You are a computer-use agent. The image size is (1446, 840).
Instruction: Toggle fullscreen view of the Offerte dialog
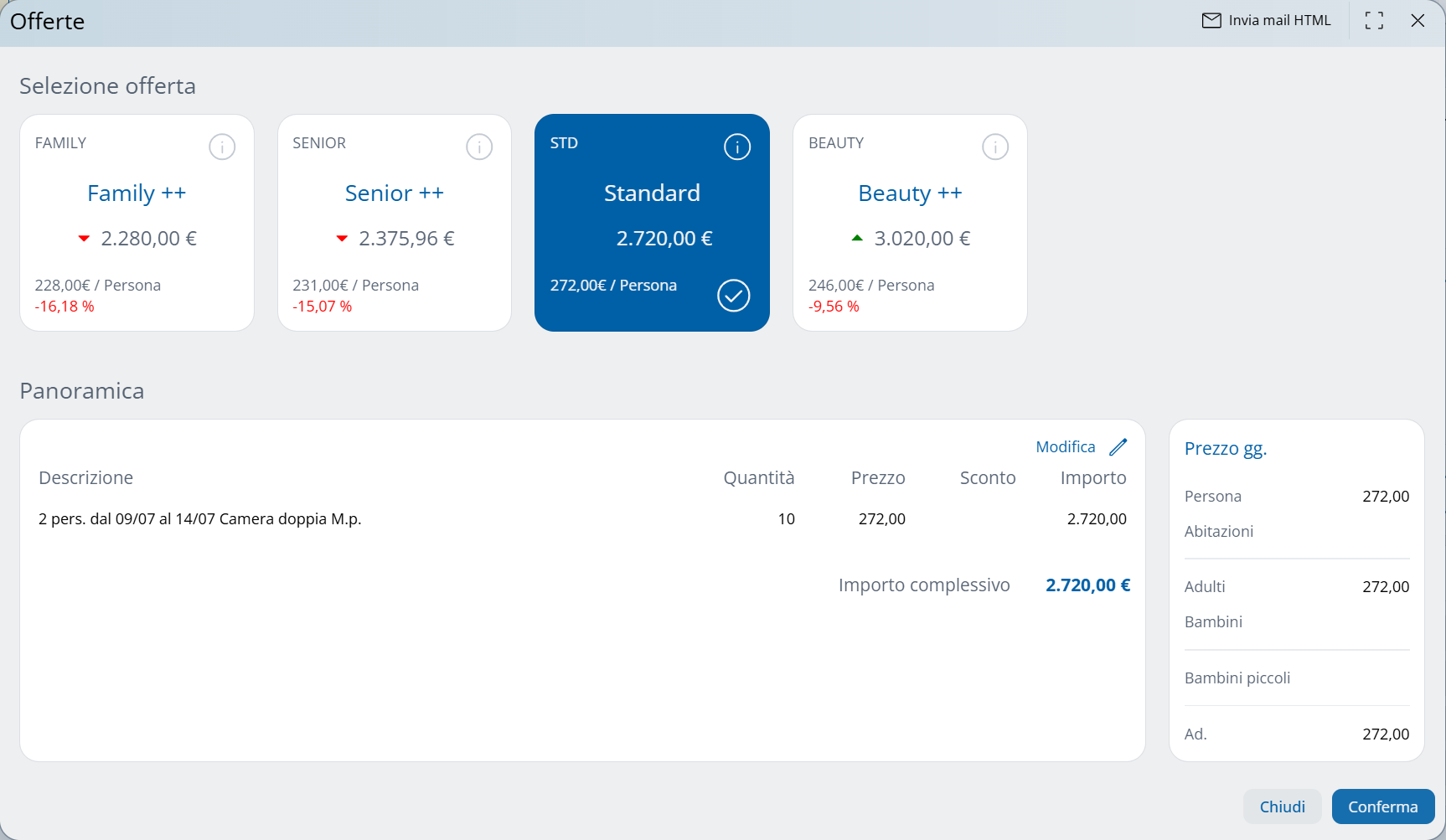[1374, 21]
